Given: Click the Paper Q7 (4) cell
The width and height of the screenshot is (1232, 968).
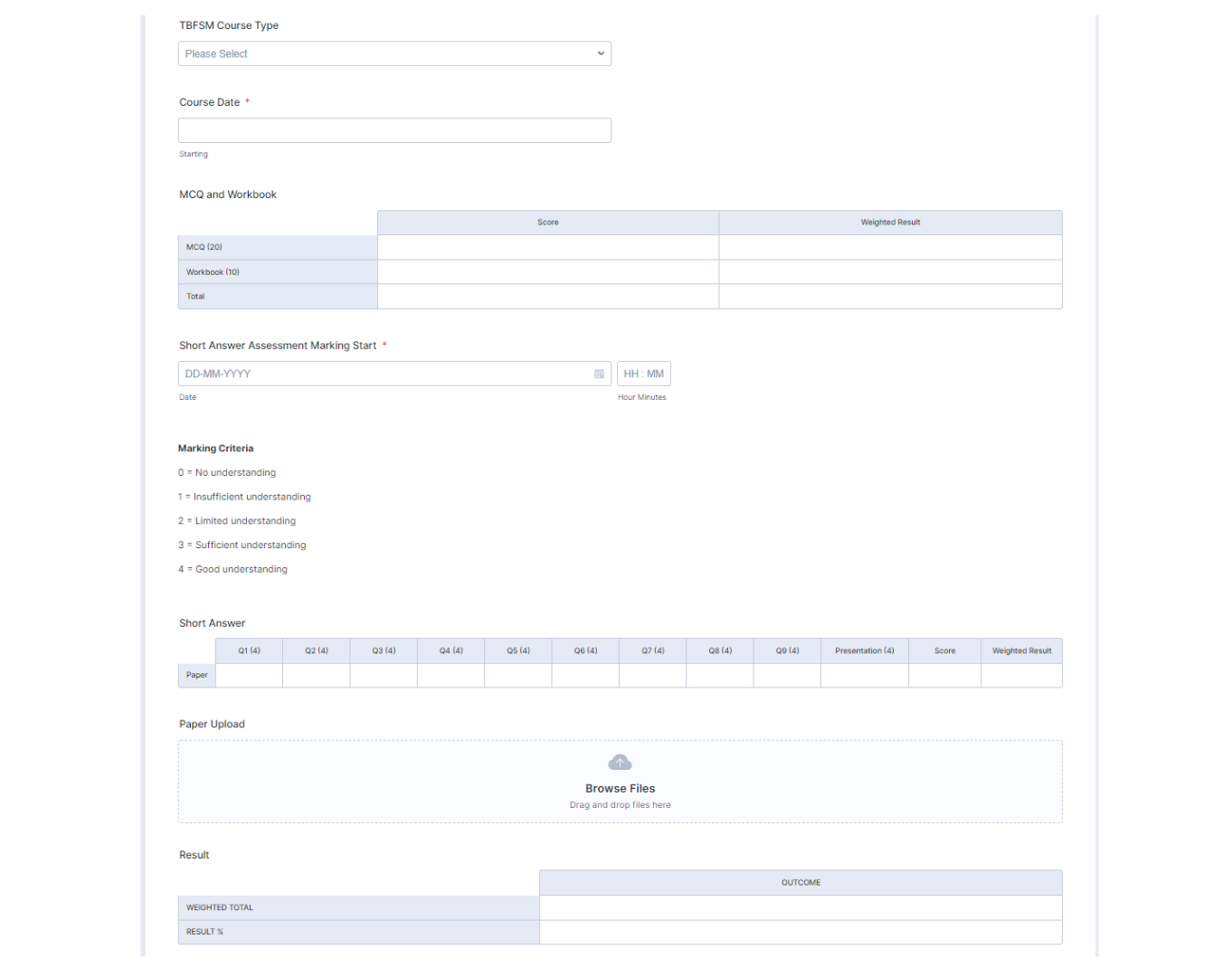Looking at the screenshot, I should (x=652, y=675).
